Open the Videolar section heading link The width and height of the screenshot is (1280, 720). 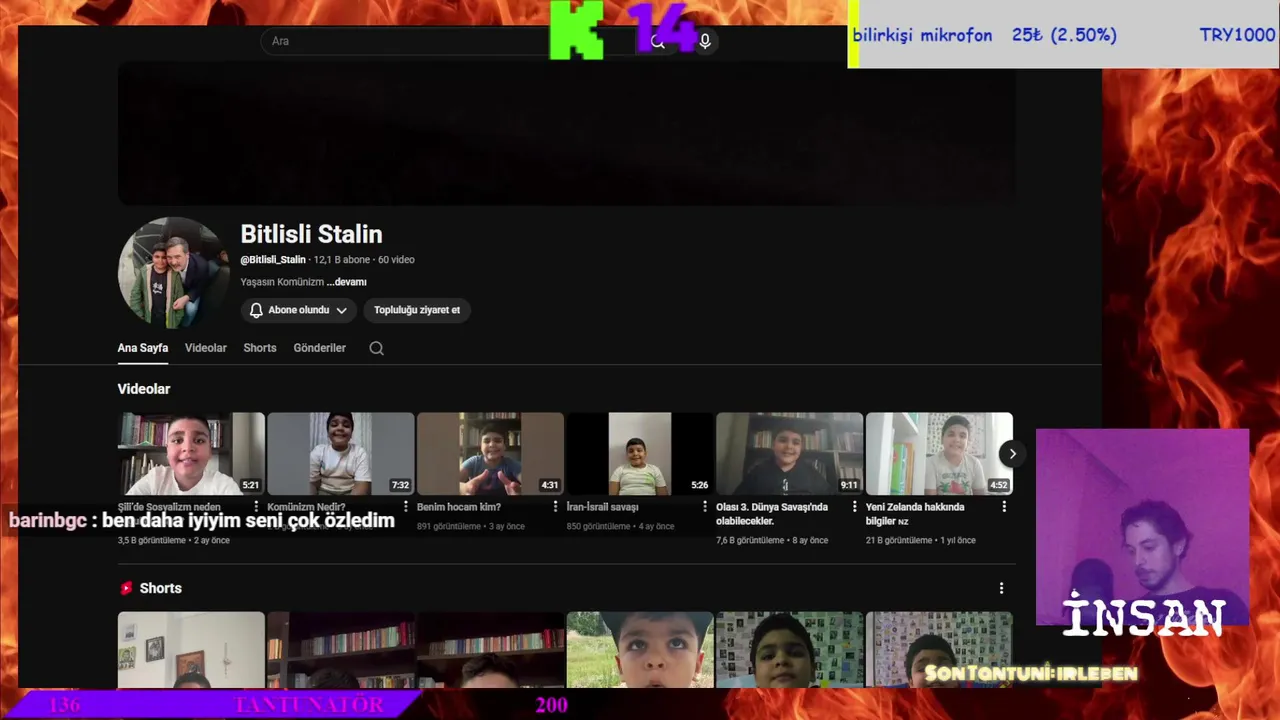(x=144, y=389)
